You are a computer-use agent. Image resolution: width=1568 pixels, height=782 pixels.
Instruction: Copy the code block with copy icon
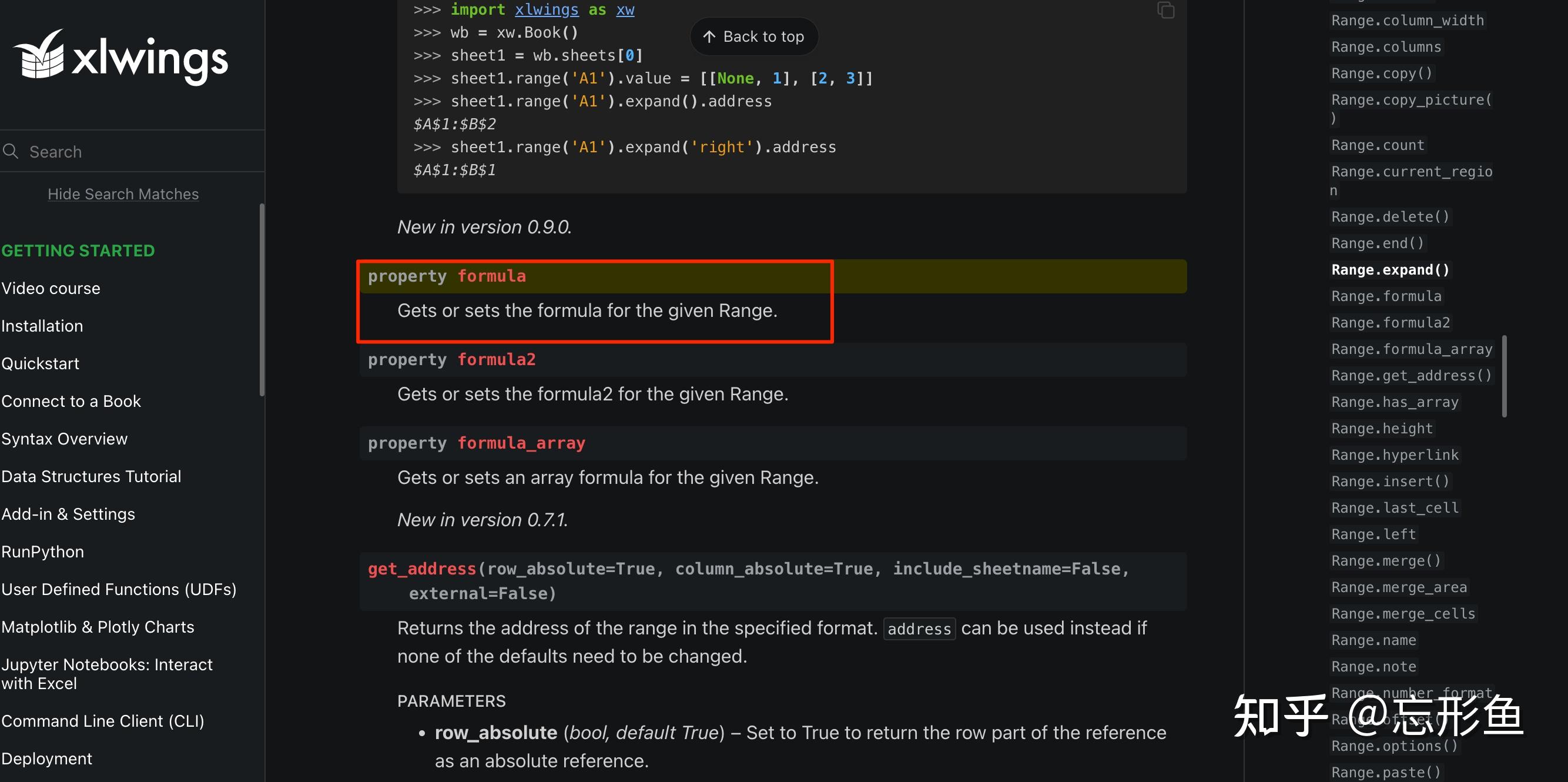(1165, 10)
